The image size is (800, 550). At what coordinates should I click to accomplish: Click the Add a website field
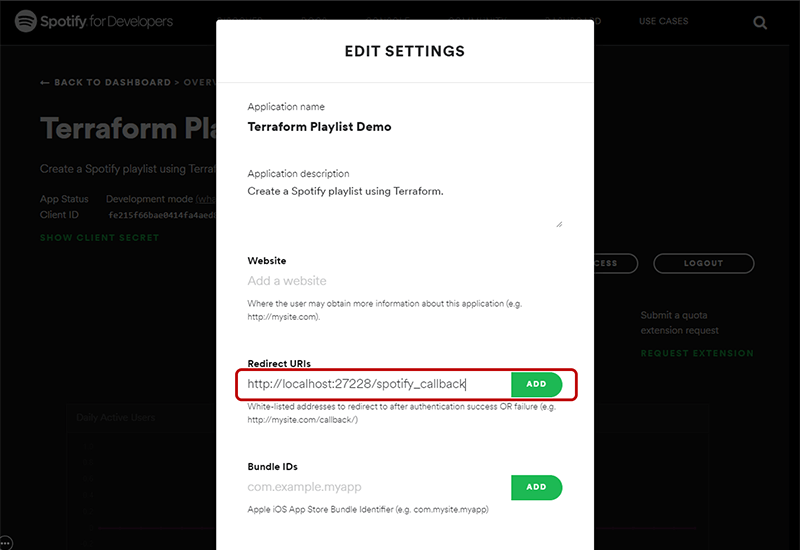point(405,281)
